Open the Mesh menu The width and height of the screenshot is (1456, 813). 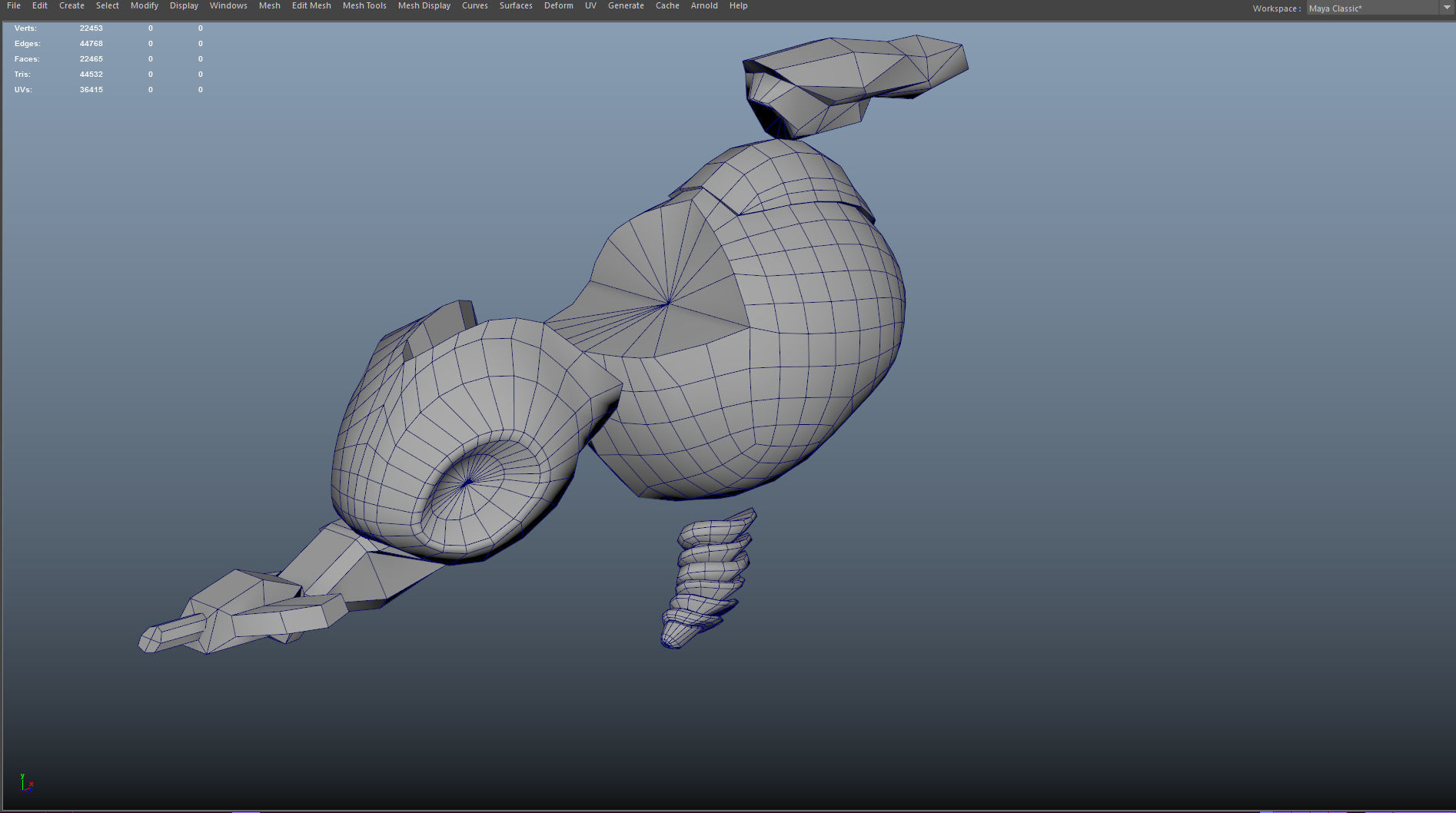(270, 6)
